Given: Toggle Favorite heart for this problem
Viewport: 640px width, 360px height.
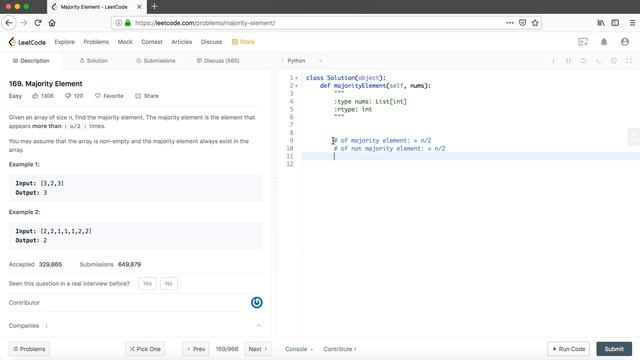Looking at the screenshot, I should point(109,96).
